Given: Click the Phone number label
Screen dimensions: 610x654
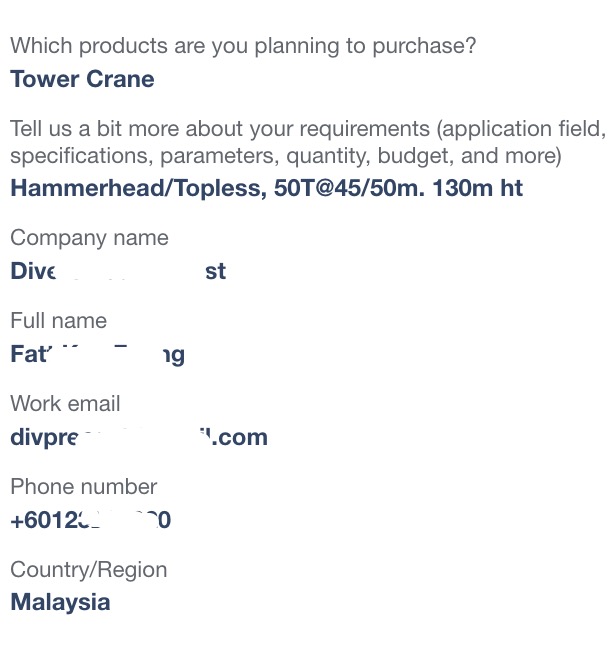Looking at the screenshot, I should (83, 487).
